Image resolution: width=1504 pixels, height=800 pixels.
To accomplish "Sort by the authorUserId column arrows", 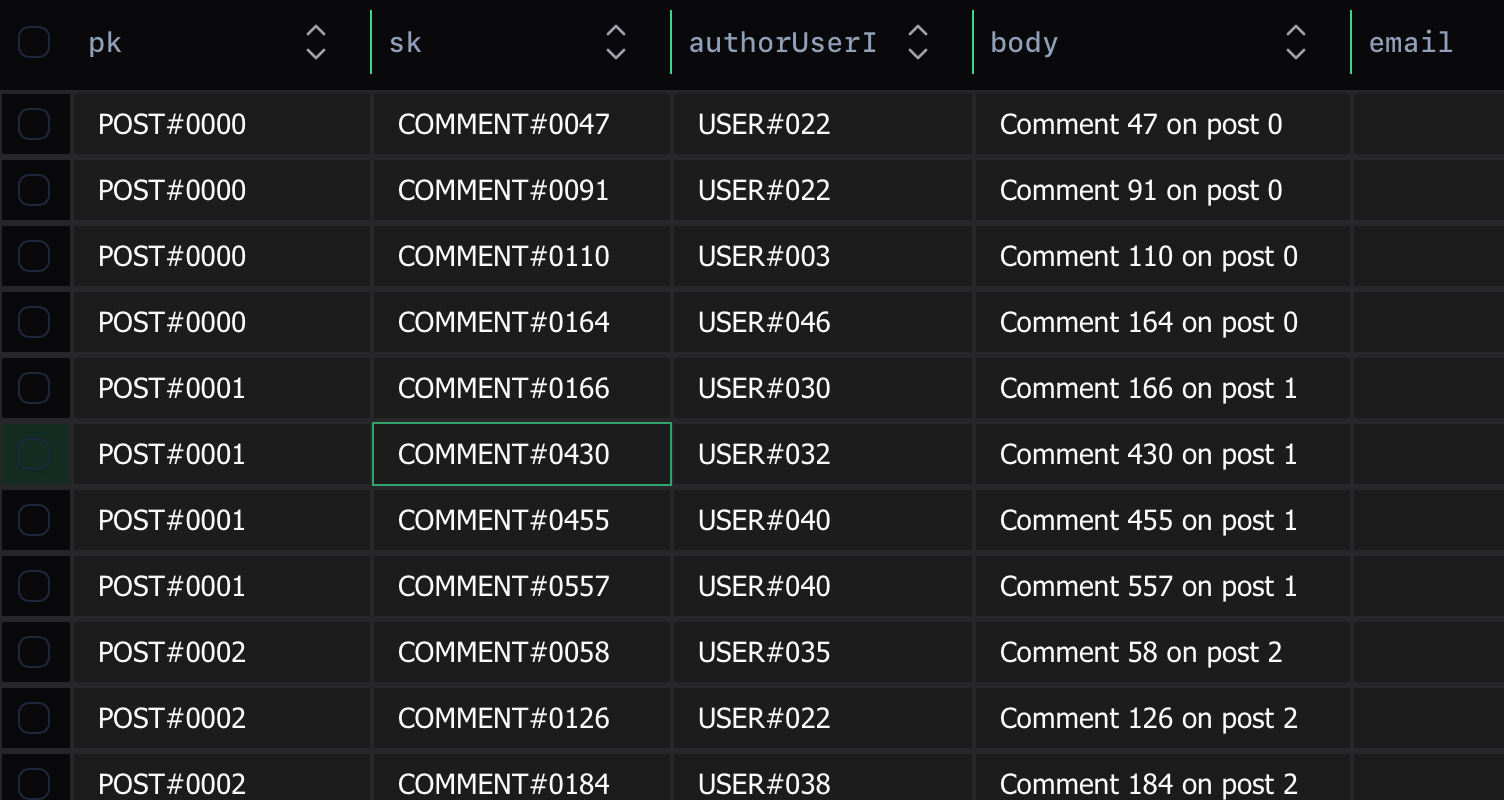I will (x=918, y=42).
